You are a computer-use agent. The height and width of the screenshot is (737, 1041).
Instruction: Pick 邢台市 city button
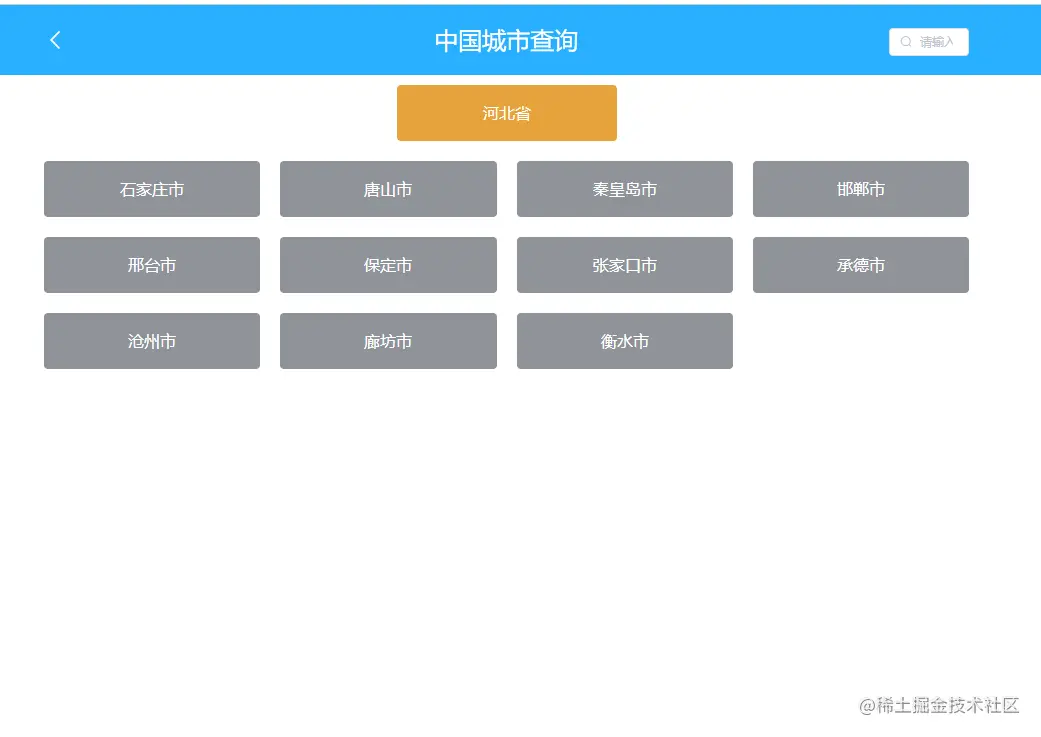coord(152,265)
